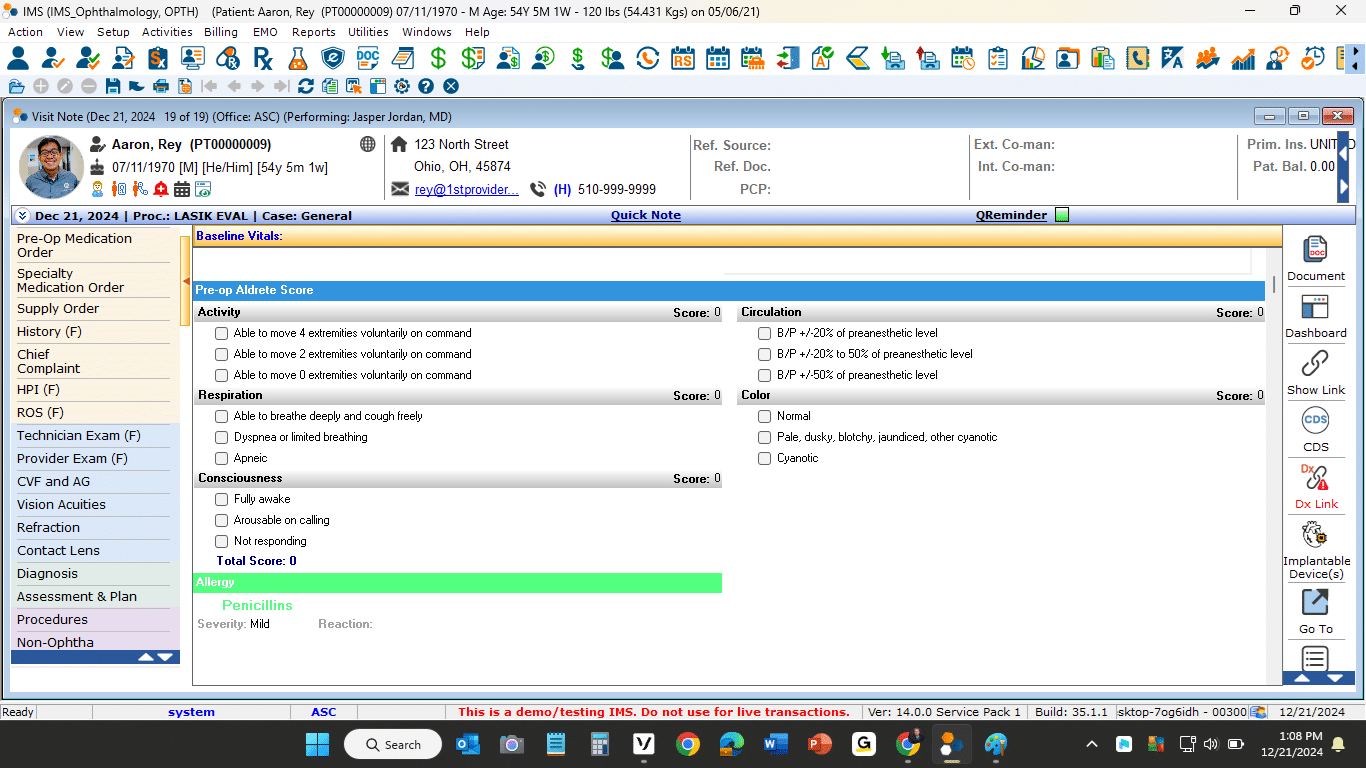Collapse the left panel orange arrow
Screen dimensions: 1366x768
point(186,282)
